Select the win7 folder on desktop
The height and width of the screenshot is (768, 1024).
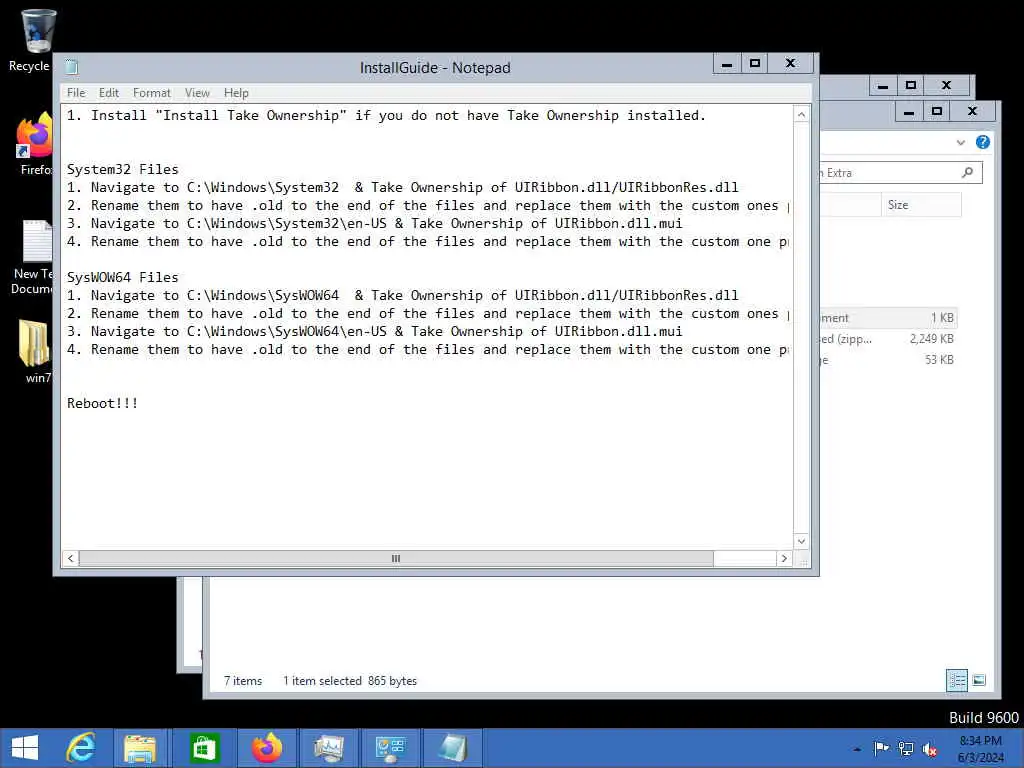click(x=35, y=351)
